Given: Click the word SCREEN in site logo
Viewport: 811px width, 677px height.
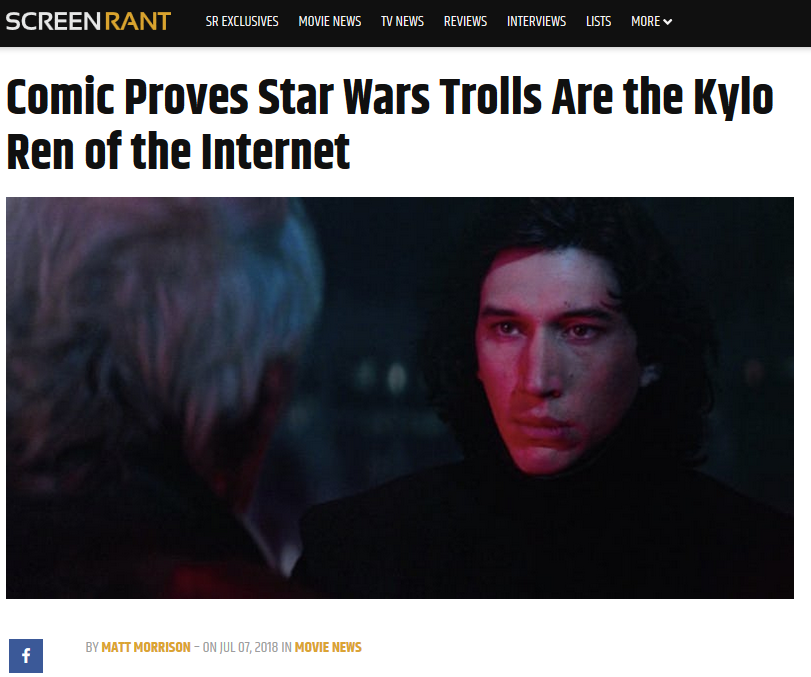Looking at the screenshot, I should tap(53, 21).
